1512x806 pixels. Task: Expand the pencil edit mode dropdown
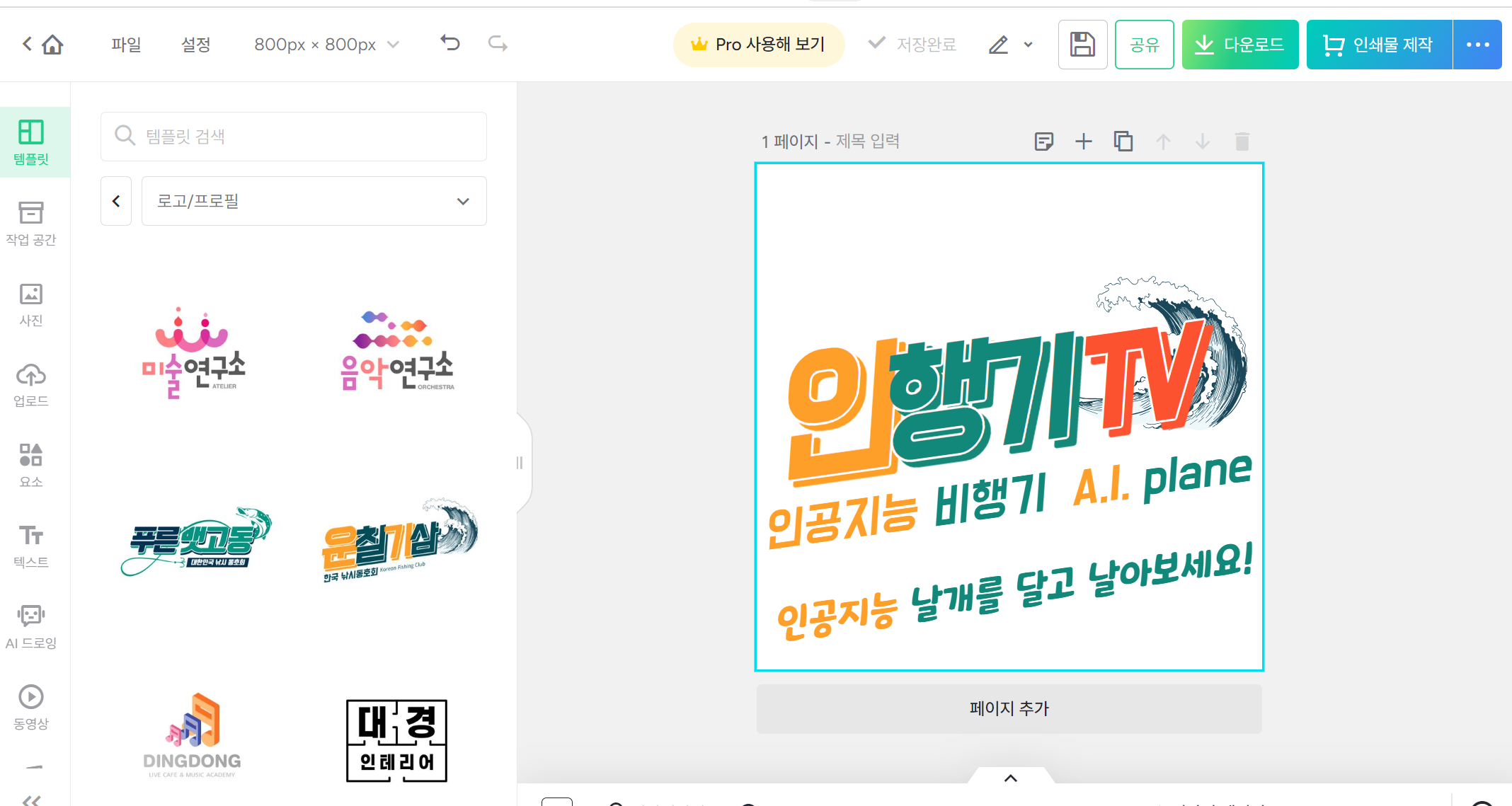coord(1028,45)
